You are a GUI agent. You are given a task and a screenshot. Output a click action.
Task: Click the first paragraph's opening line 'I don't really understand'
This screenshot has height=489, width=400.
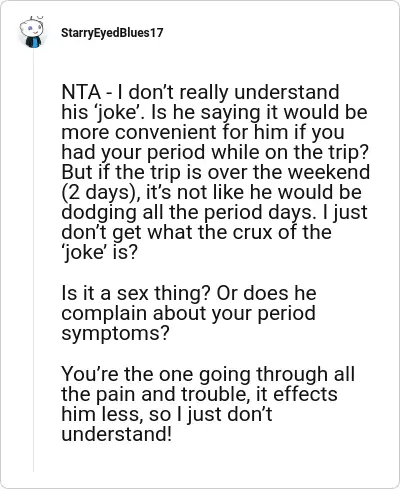coord(228,92)
